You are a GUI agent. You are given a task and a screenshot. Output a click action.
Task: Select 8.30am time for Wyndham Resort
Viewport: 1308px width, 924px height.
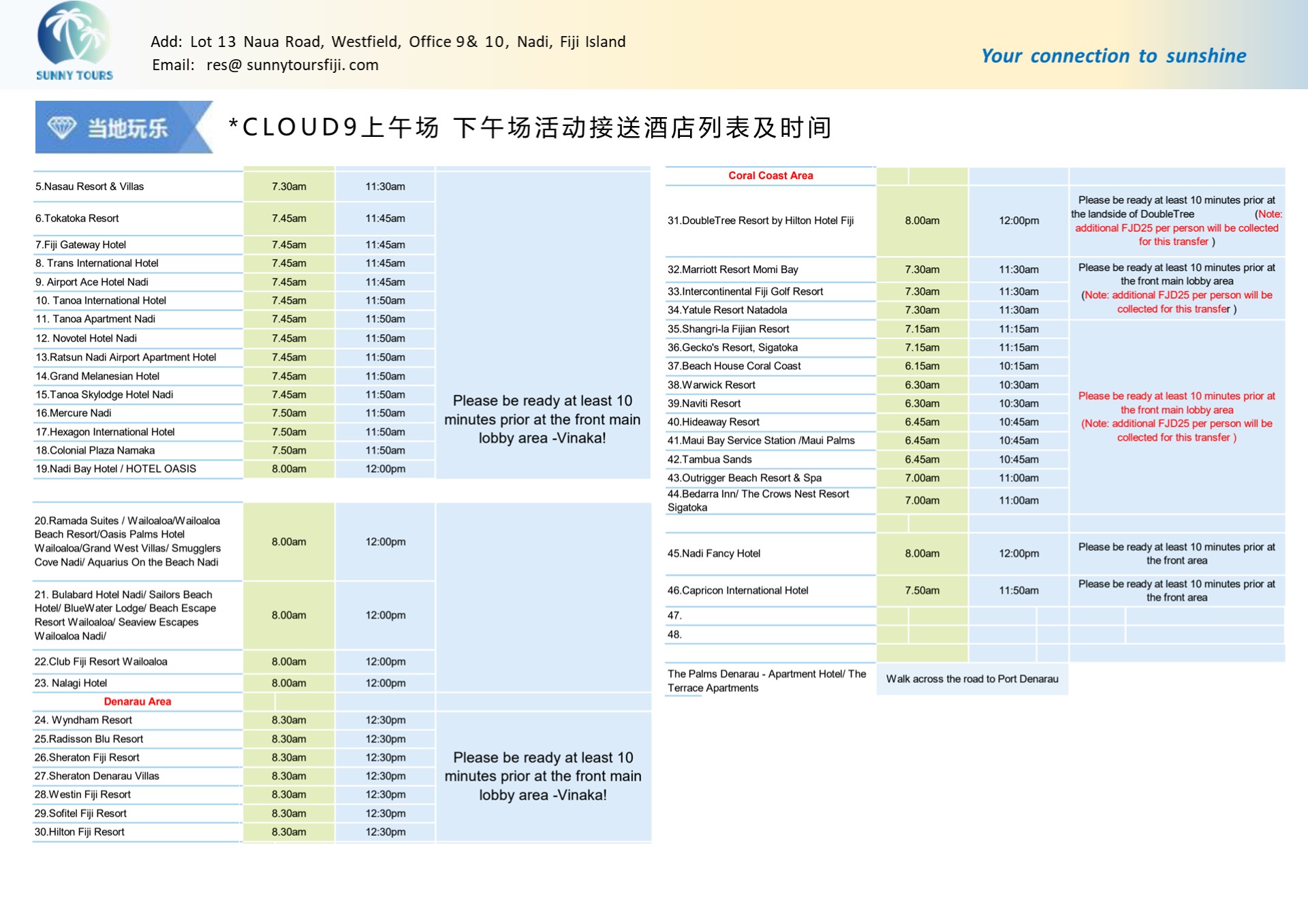coord(289,720)
